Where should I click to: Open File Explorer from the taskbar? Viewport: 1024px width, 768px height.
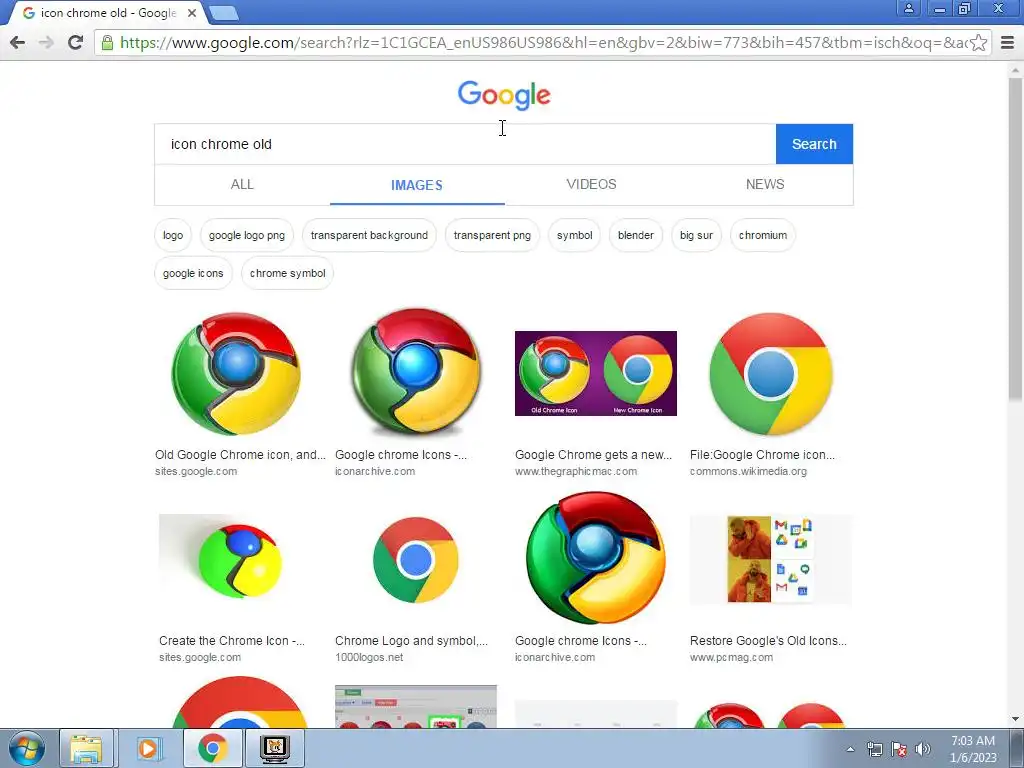click(x=86, y=748)
